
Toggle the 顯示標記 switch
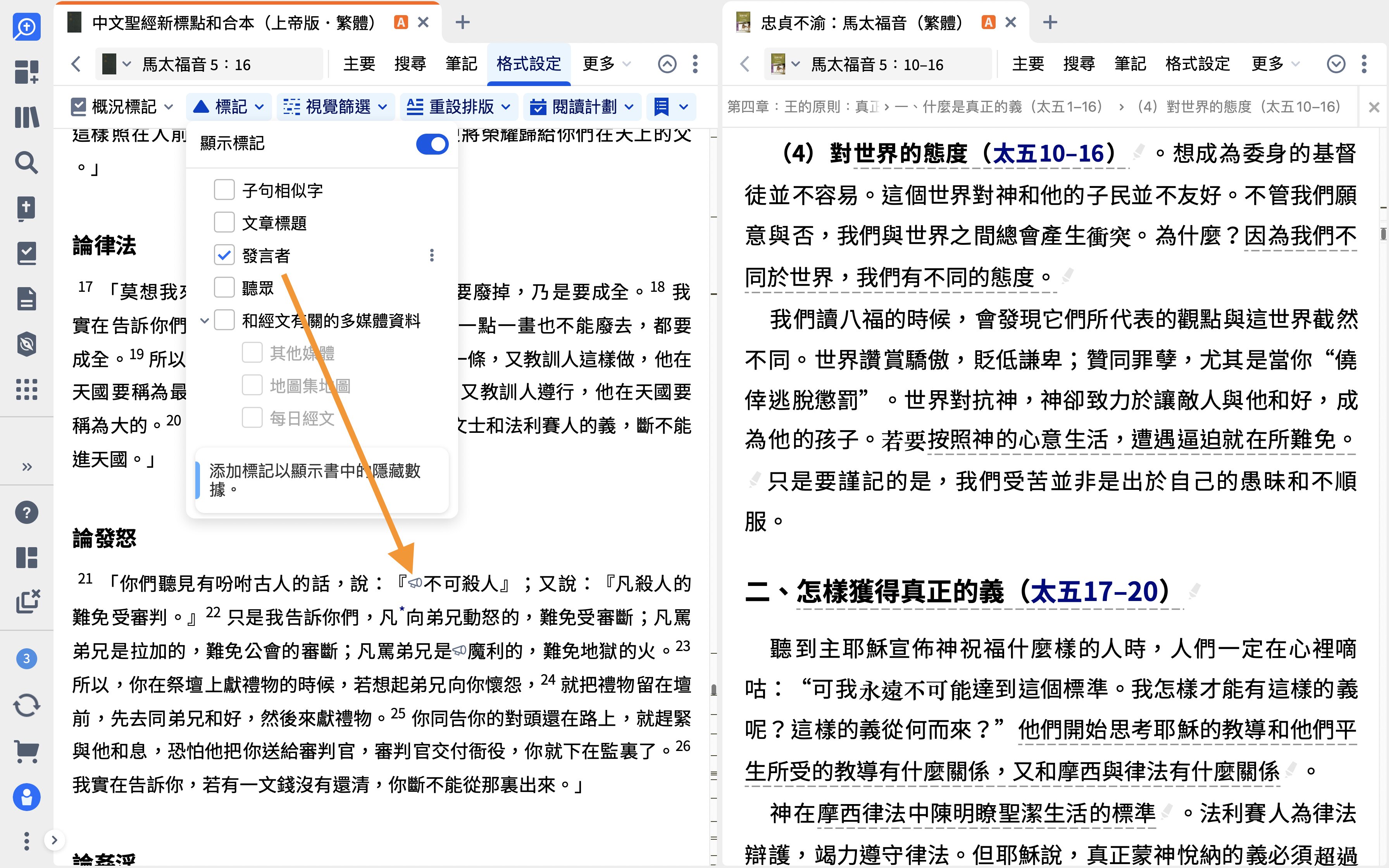click(432, 143)
